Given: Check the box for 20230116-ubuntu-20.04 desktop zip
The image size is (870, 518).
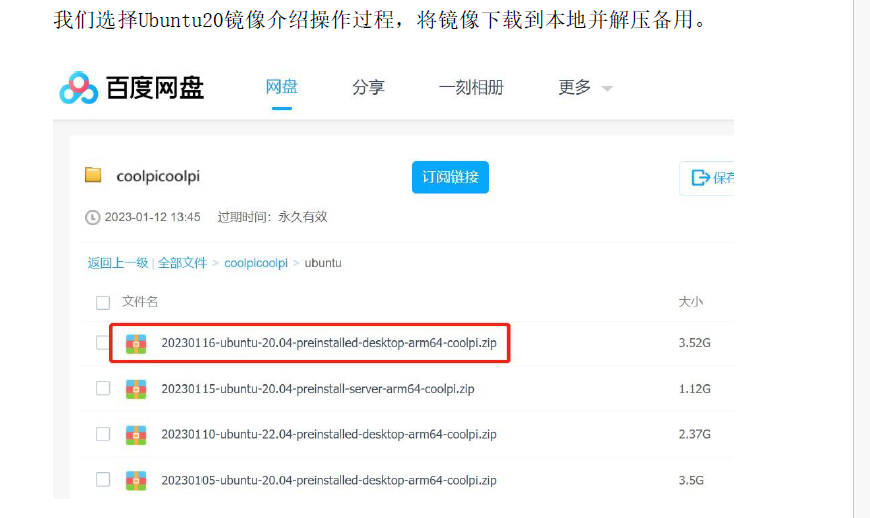Looking at the screenshot, I should tap(103, 343).
